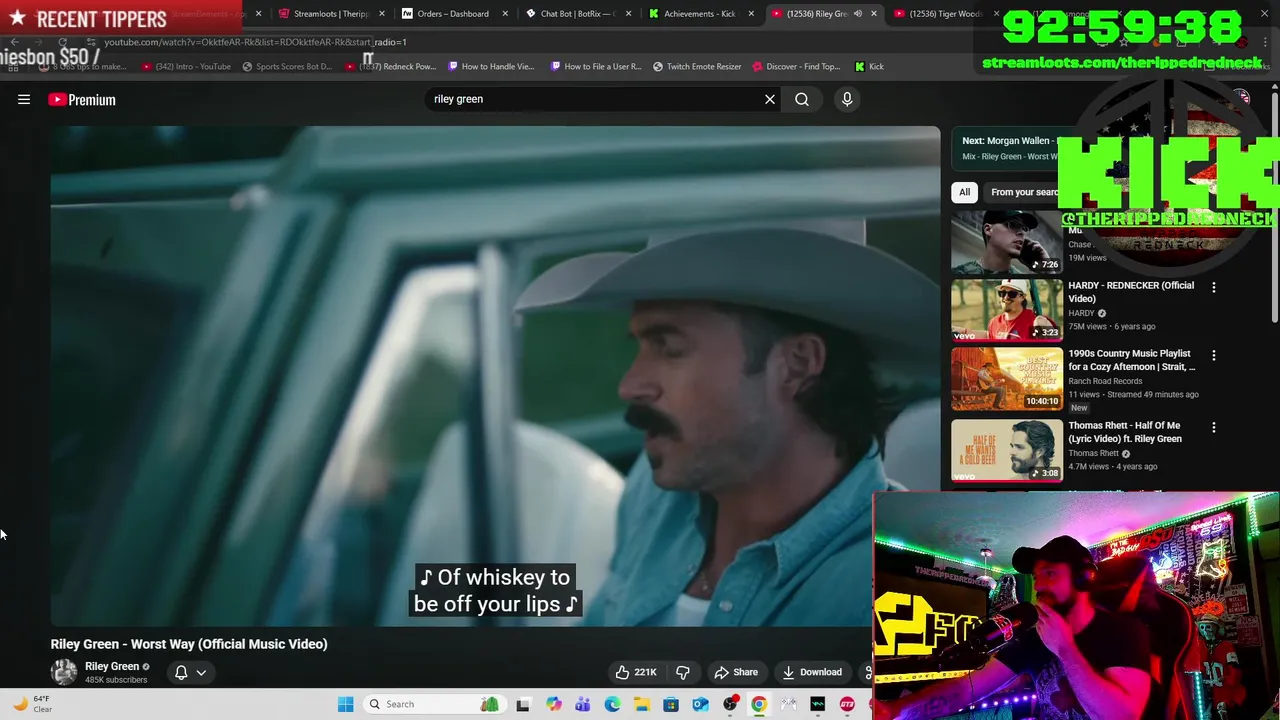Open File Explorer from taskbar
The width and height of the screenshot is (1280, 720).
[x=641, y=704]
